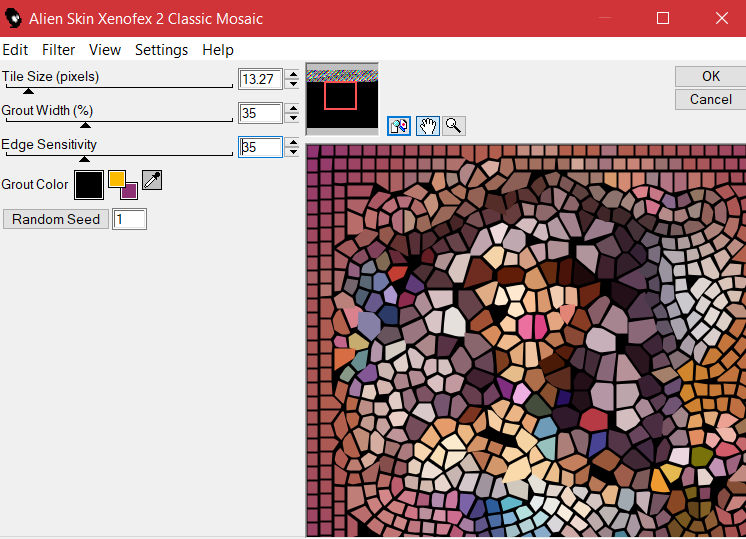Open the View menu
The image size is (746, 539).
pyautogui.click(x=105, y=49)
